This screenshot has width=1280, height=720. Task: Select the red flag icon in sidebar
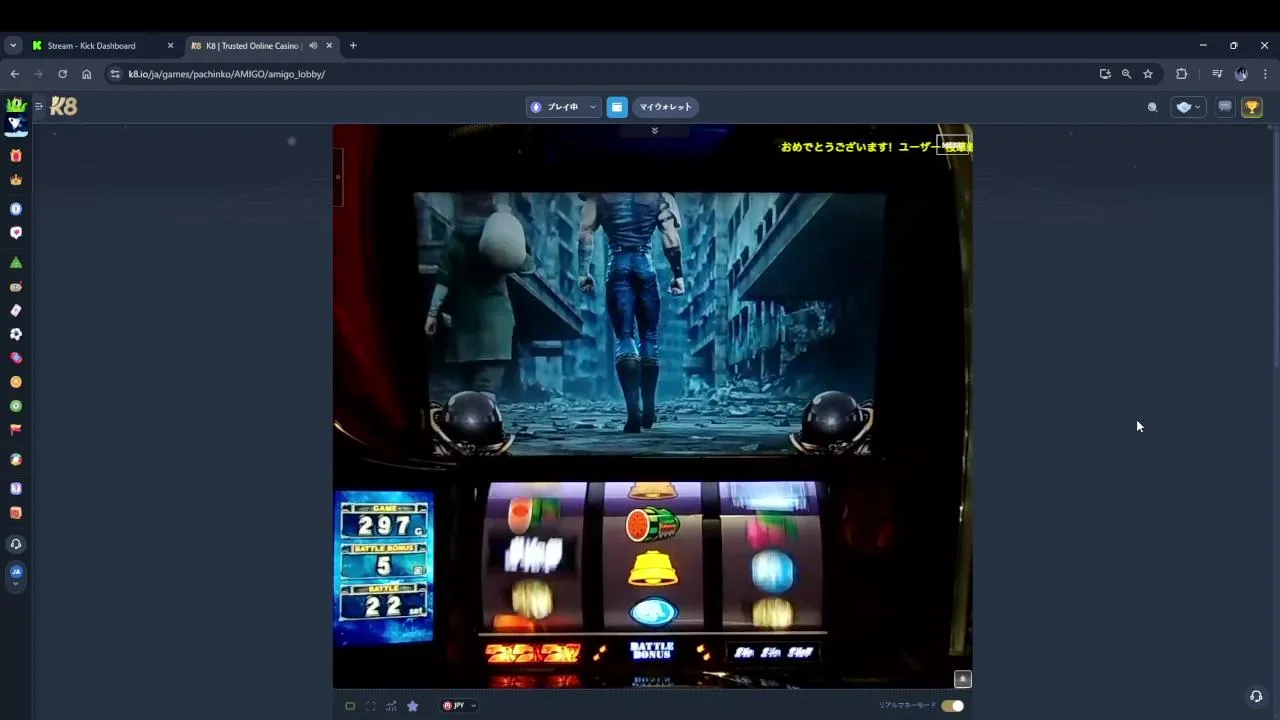(15, 430)
